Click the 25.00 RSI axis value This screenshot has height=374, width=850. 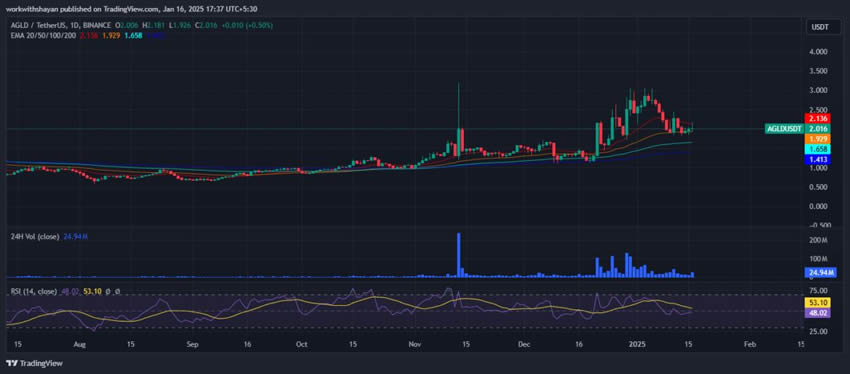(817, 331)
